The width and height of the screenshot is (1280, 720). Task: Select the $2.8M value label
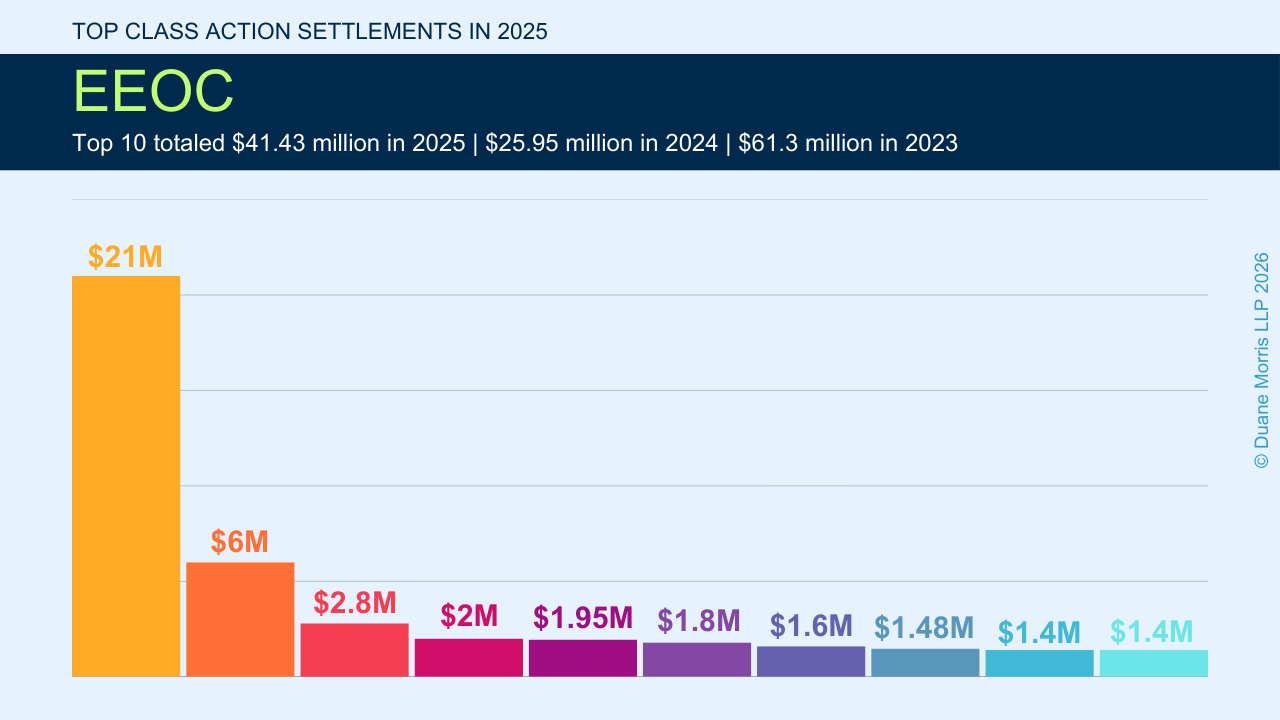(355, 603)
